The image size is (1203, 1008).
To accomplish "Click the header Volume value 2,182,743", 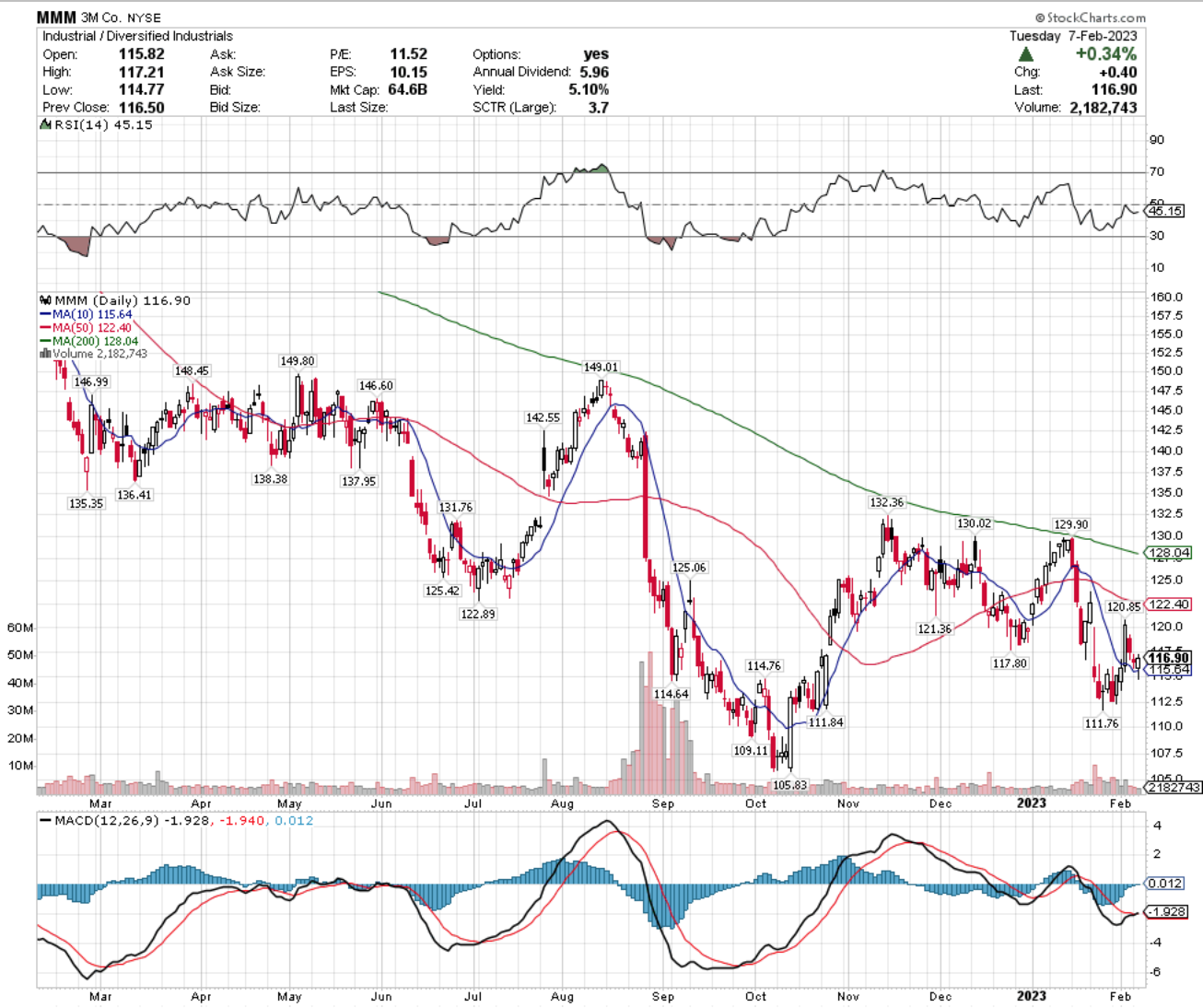I will click(1104, 107).
